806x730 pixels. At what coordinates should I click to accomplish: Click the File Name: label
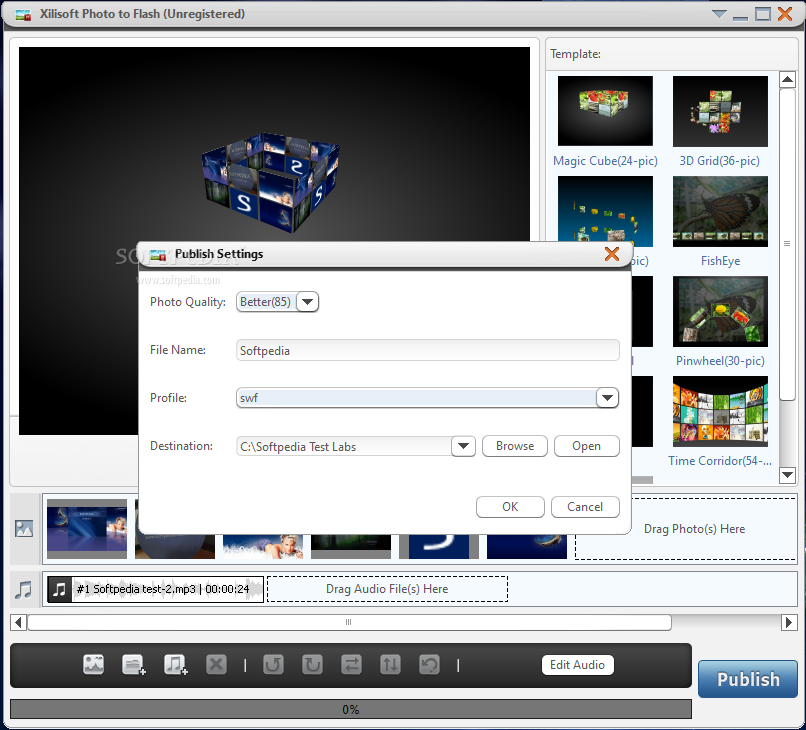pos(177,350)
